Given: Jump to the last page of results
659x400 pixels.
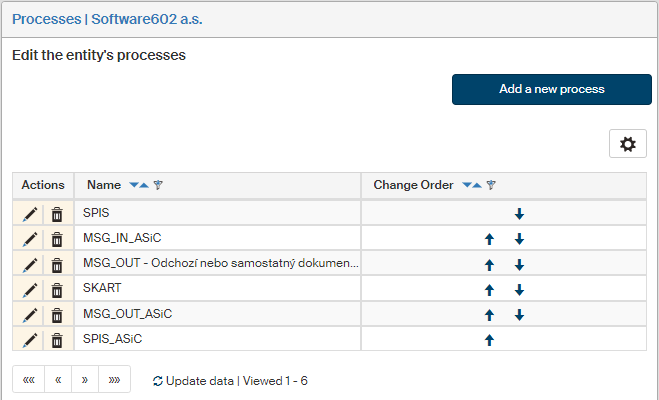Looking at the screenshot, I should pyautogui.click(x=115, y=381).
